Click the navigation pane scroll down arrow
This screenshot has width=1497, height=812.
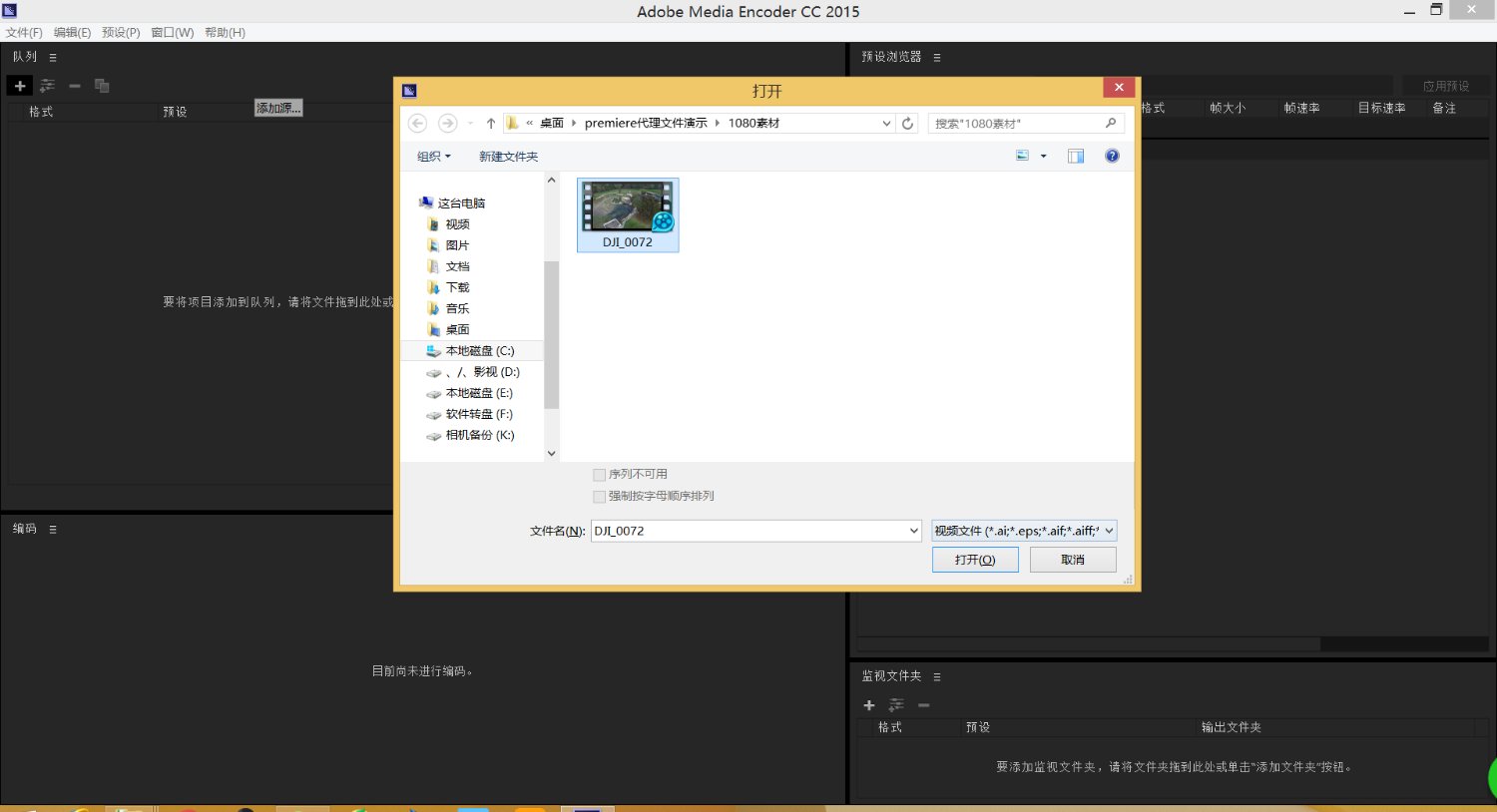pyautogui.click(x=551, y=453)
